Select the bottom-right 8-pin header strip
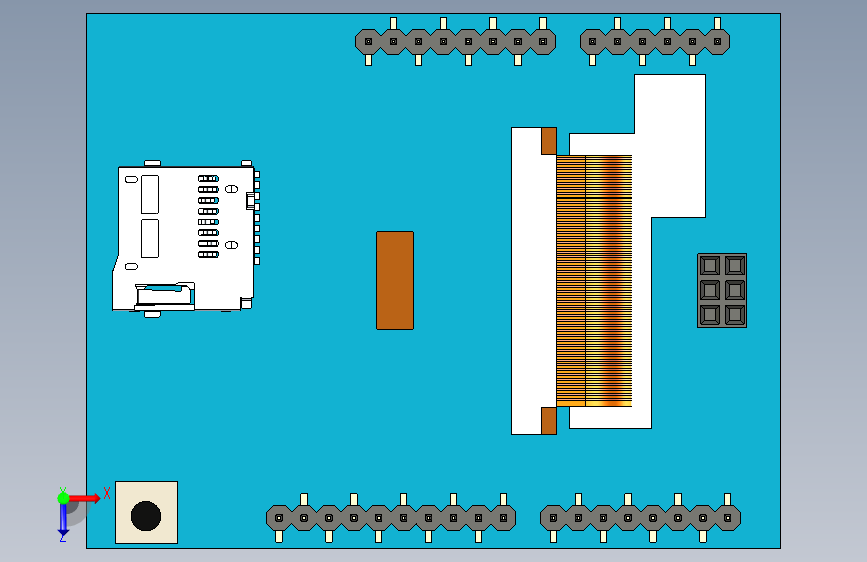Viewport: 867px width, 562px height. [640, 518]
